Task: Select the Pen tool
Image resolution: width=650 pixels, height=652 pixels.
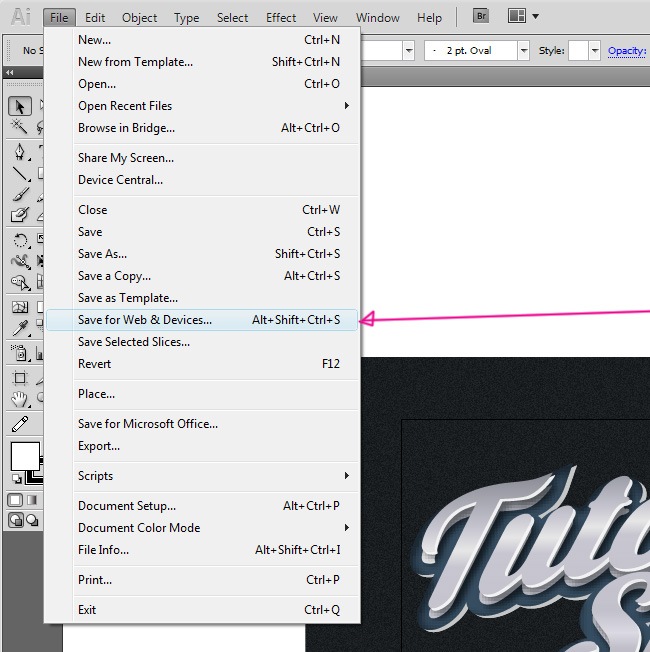Action: (x=19, y=152)
